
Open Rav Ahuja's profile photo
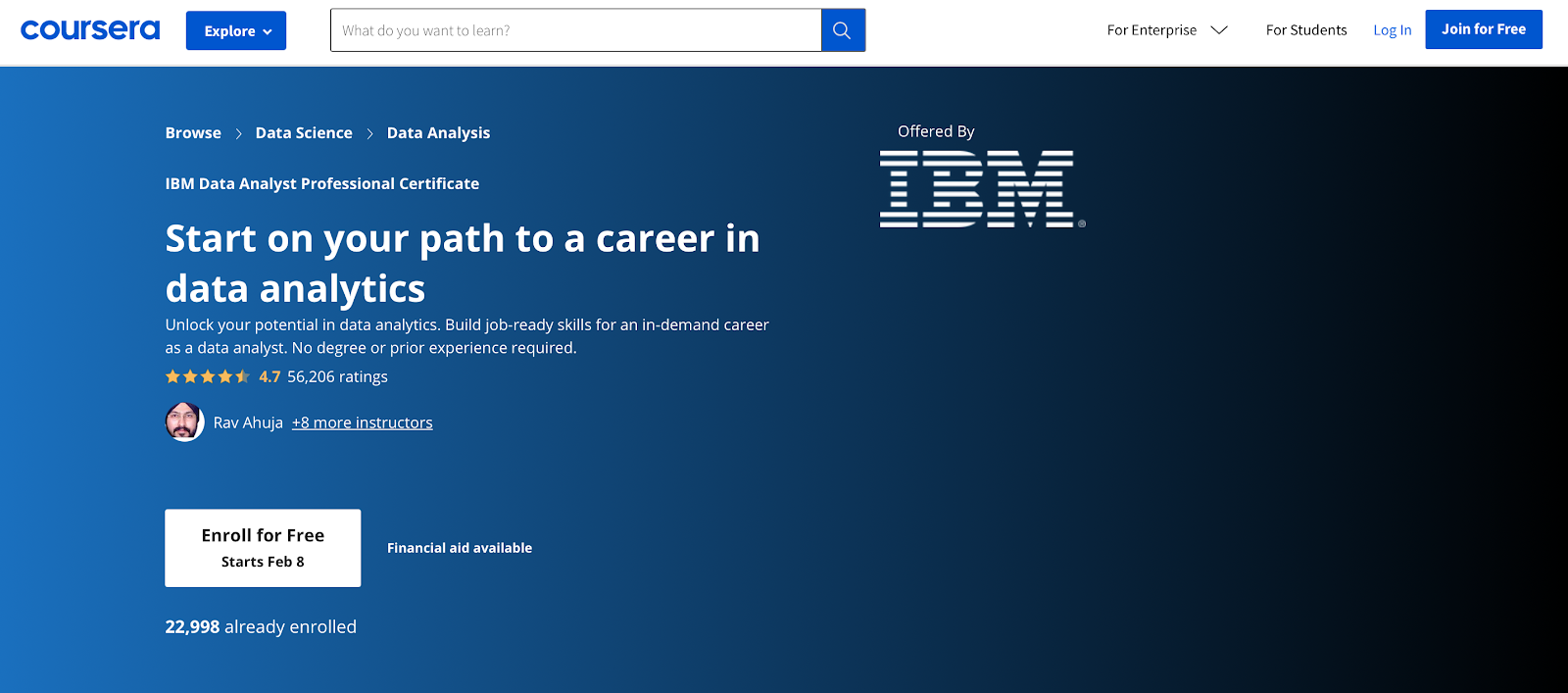(x=184, y=422)
